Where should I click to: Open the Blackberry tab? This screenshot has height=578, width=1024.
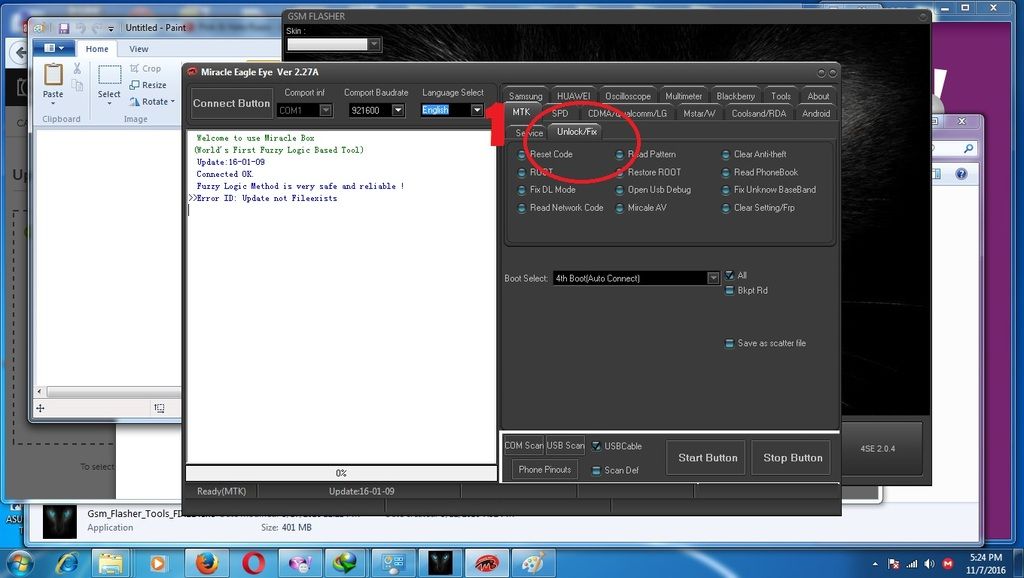(735, 96)
